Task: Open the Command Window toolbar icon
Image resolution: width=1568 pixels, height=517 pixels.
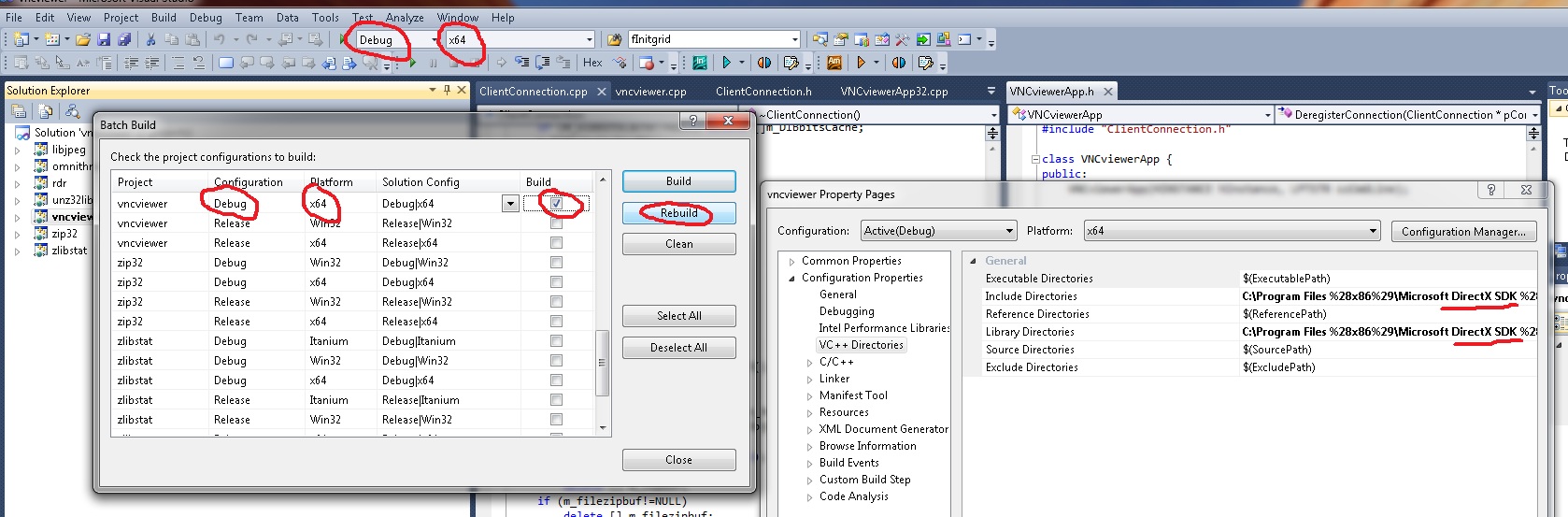Action: pos(964,39)
